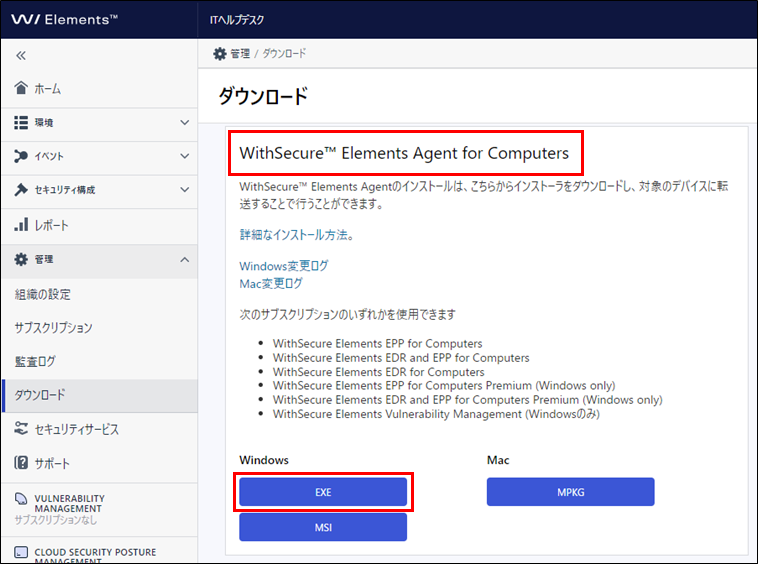Click WithSecure Elements Agent for Computers heading

coord(404,153)
